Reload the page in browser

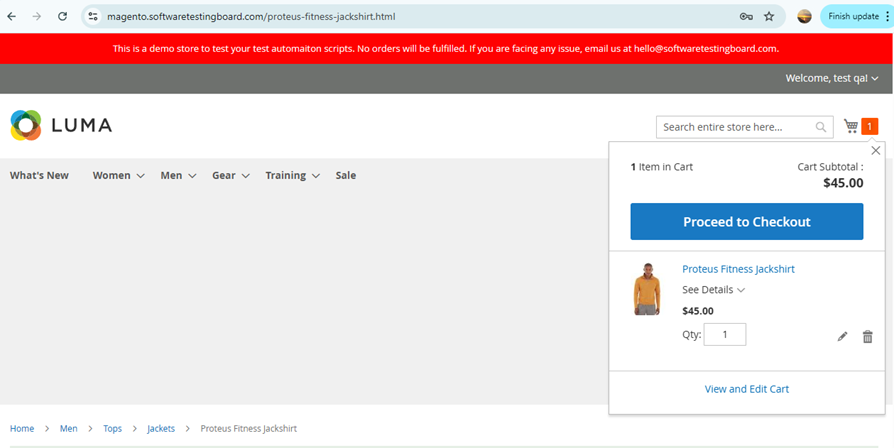tap(62, 16)
